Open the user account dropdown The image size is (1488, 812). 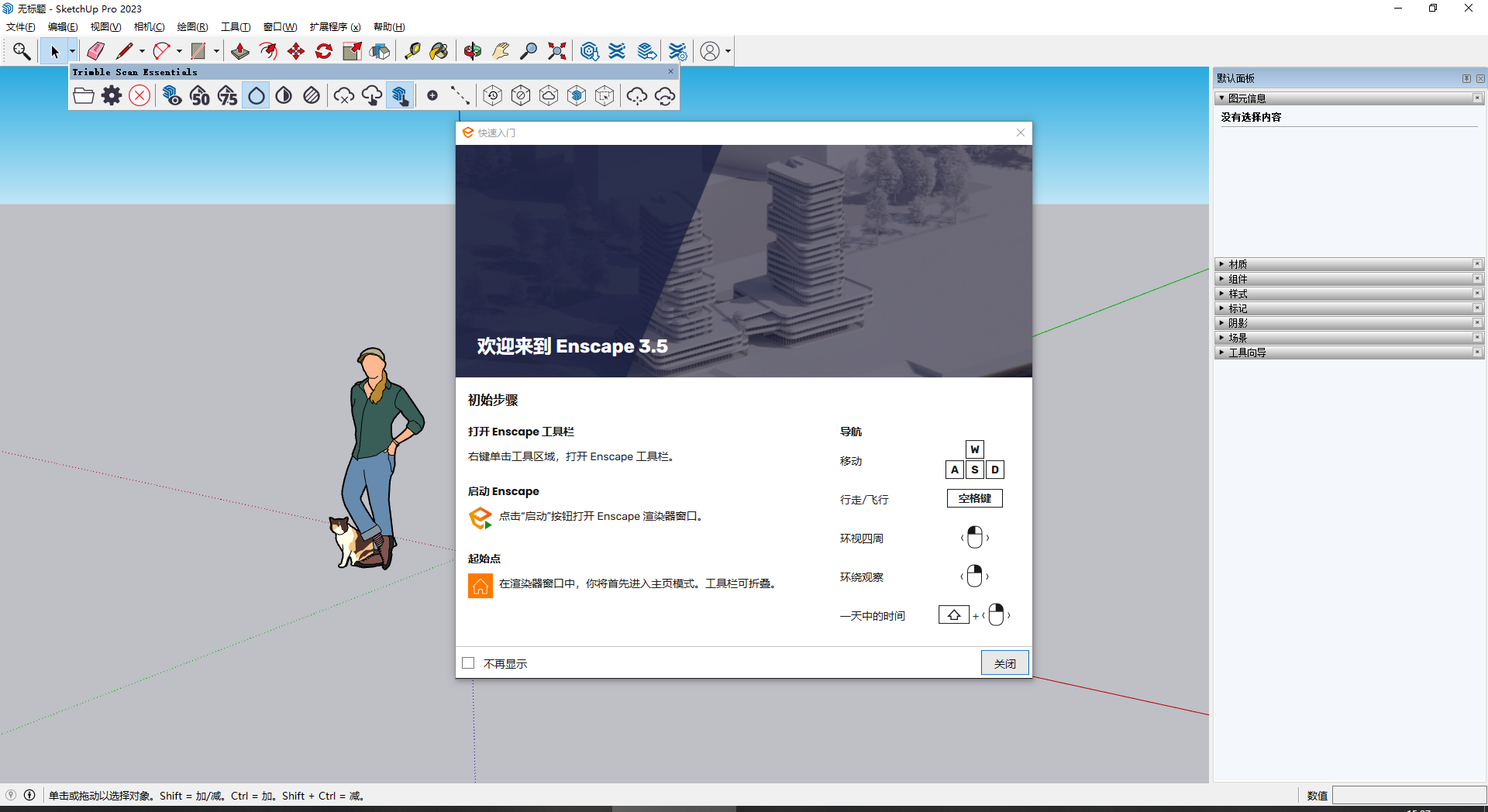[728, 51]
